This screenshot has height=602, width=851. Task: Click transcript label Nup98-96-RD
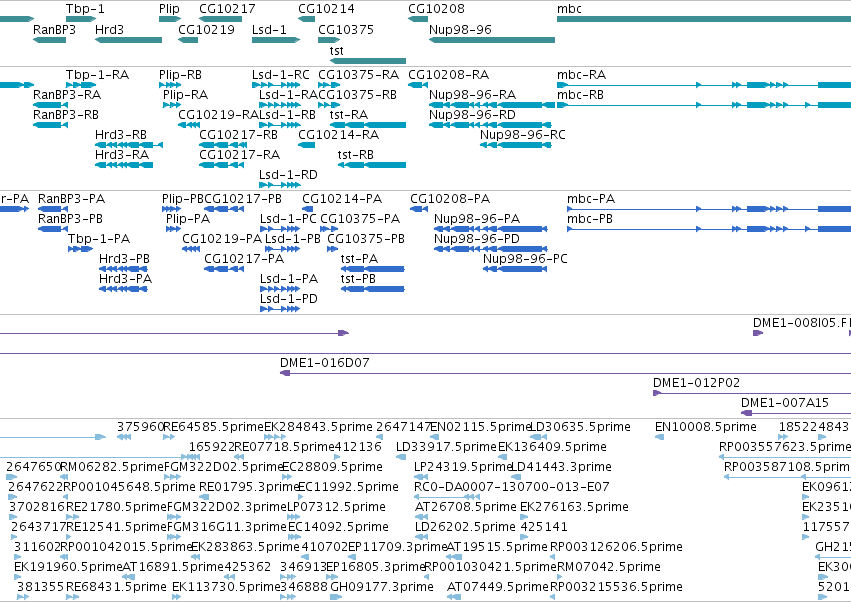tap(472, 115)
